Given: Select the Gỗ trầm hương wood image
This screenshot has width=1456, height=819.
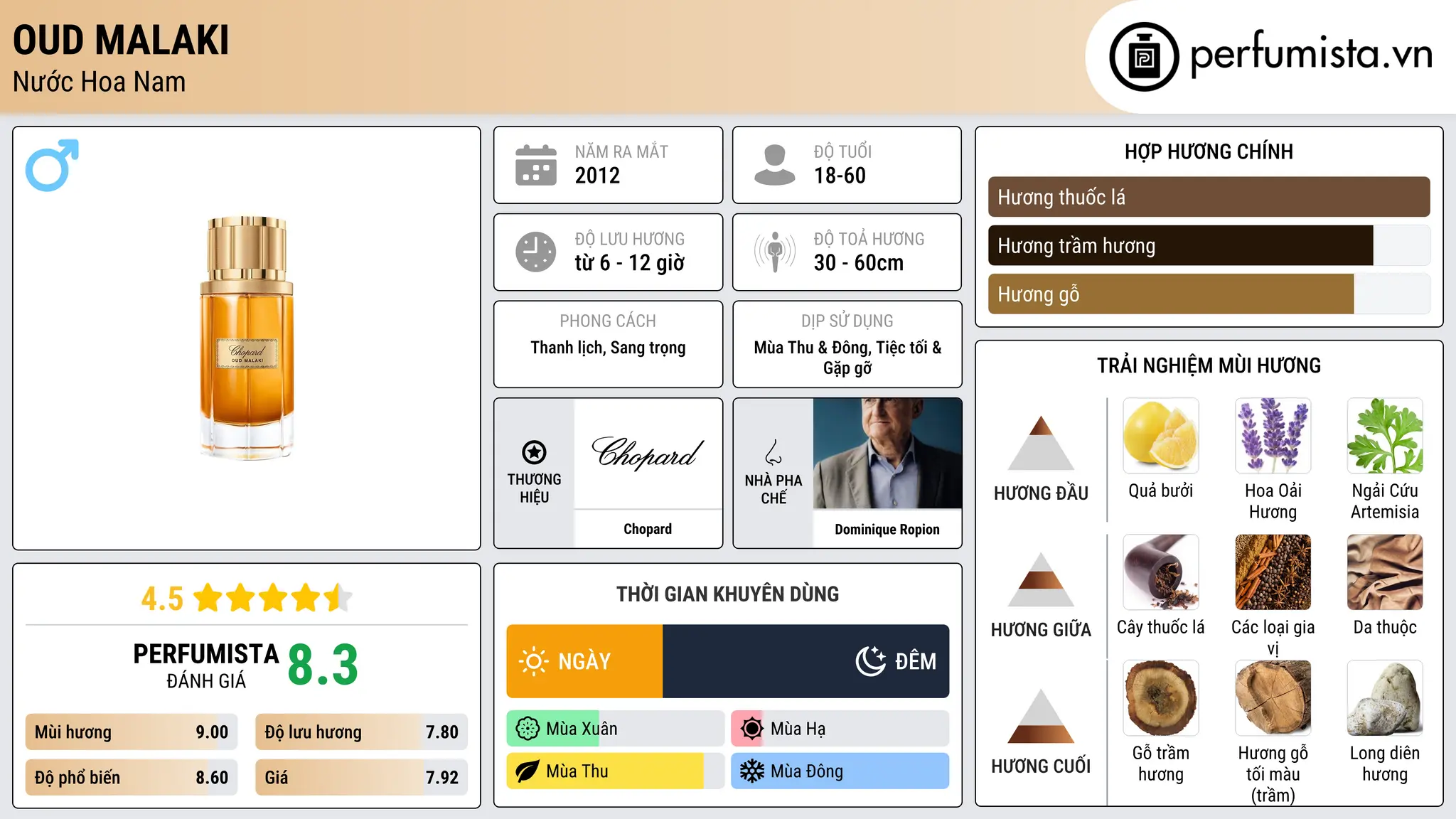Looking at the screenshot, I should click(x=1160, y=698).
